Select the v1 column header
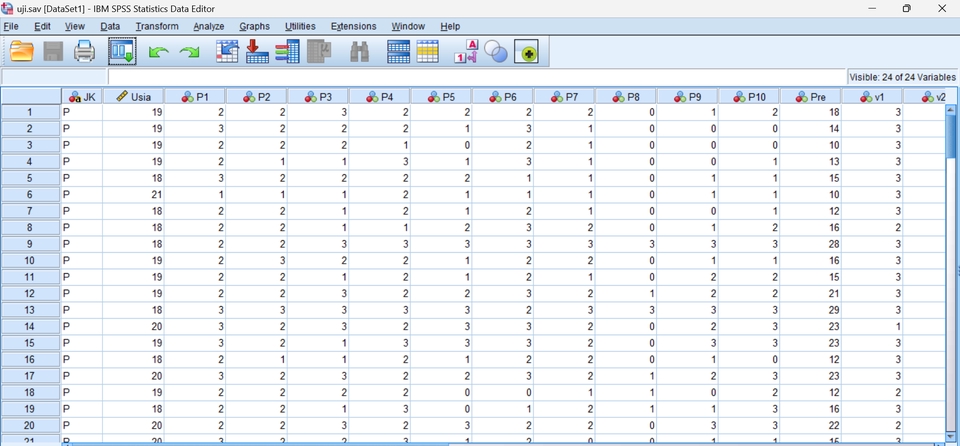 [x=872, y=97]
